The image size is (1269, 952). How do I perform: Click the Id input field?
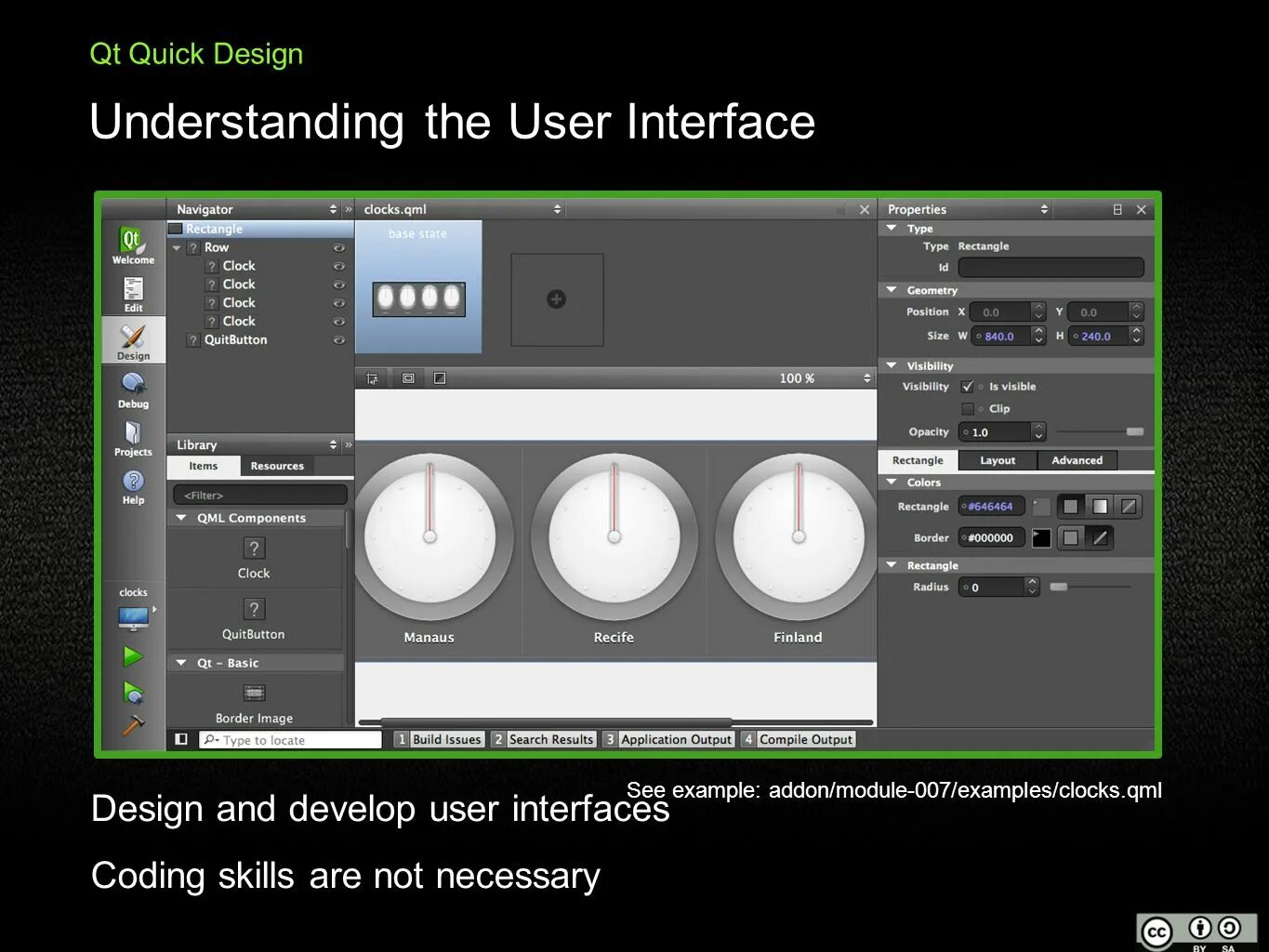pos(1051,268)
